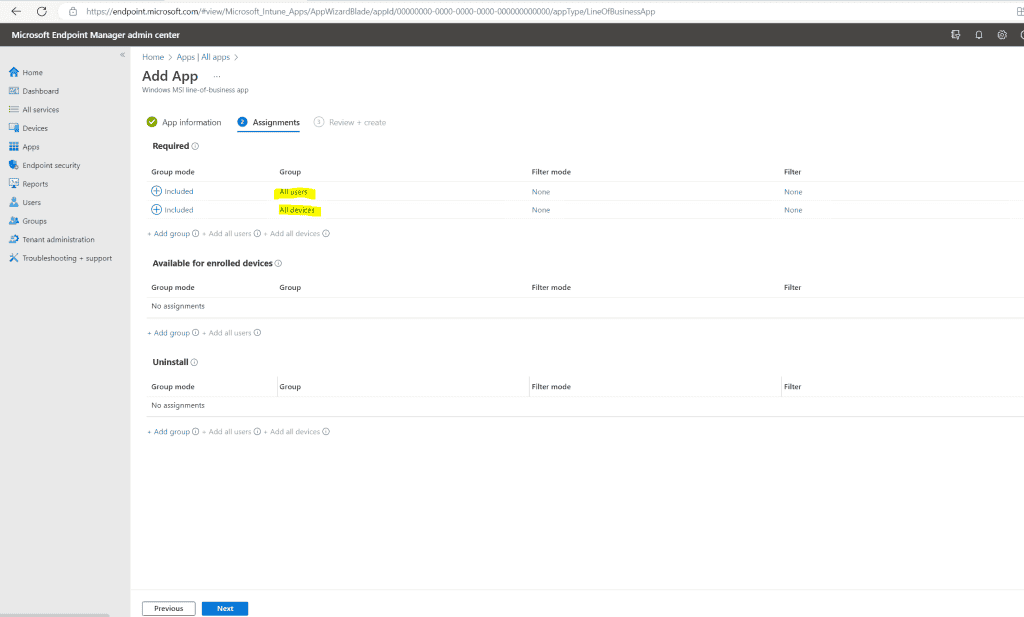Viewport: 1024px width, 617px height.
Task: Go to Reports in the sidebar
Action: point(36,183)
